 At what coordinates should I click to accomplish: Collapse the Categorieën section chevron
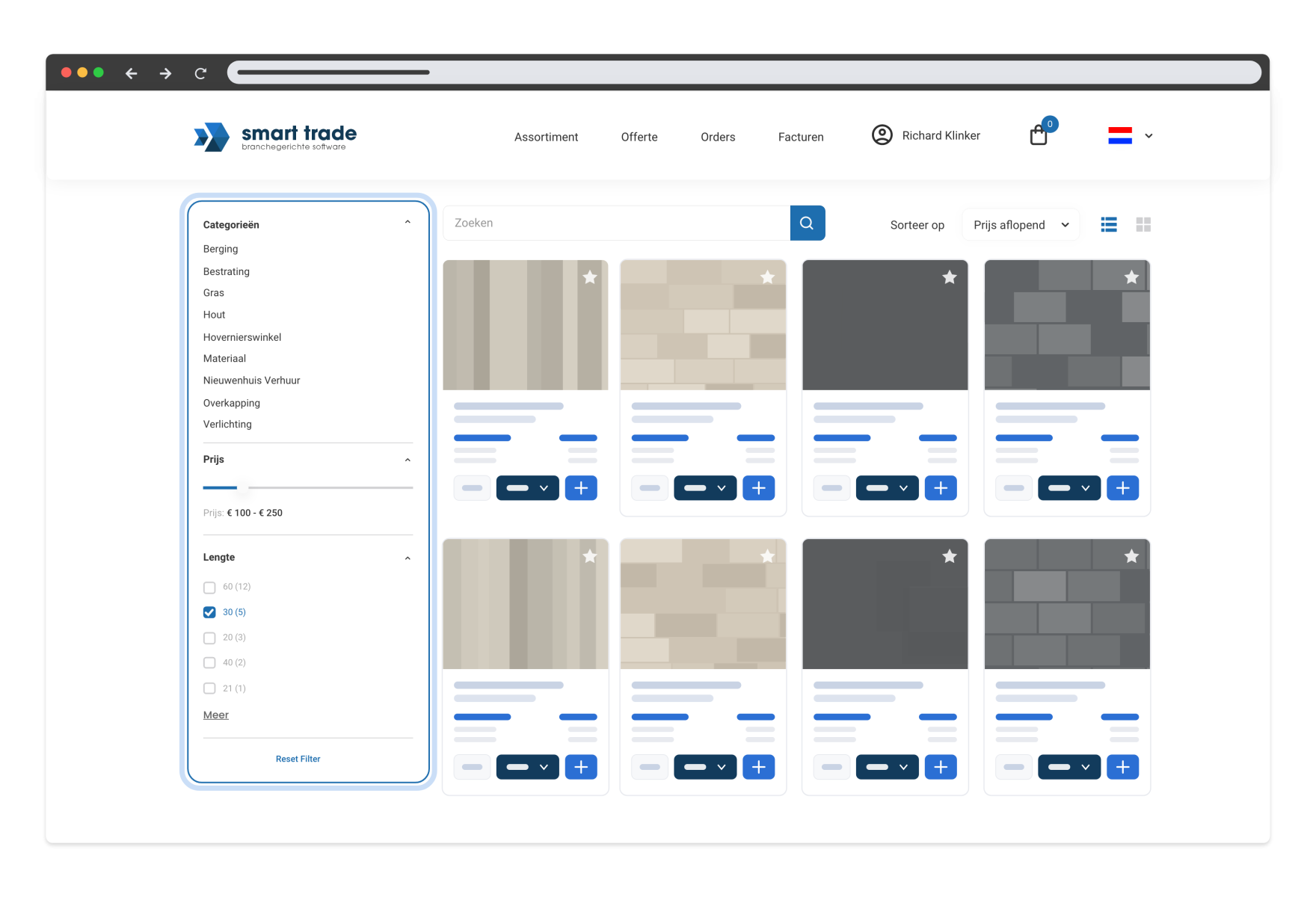point(408,222)
